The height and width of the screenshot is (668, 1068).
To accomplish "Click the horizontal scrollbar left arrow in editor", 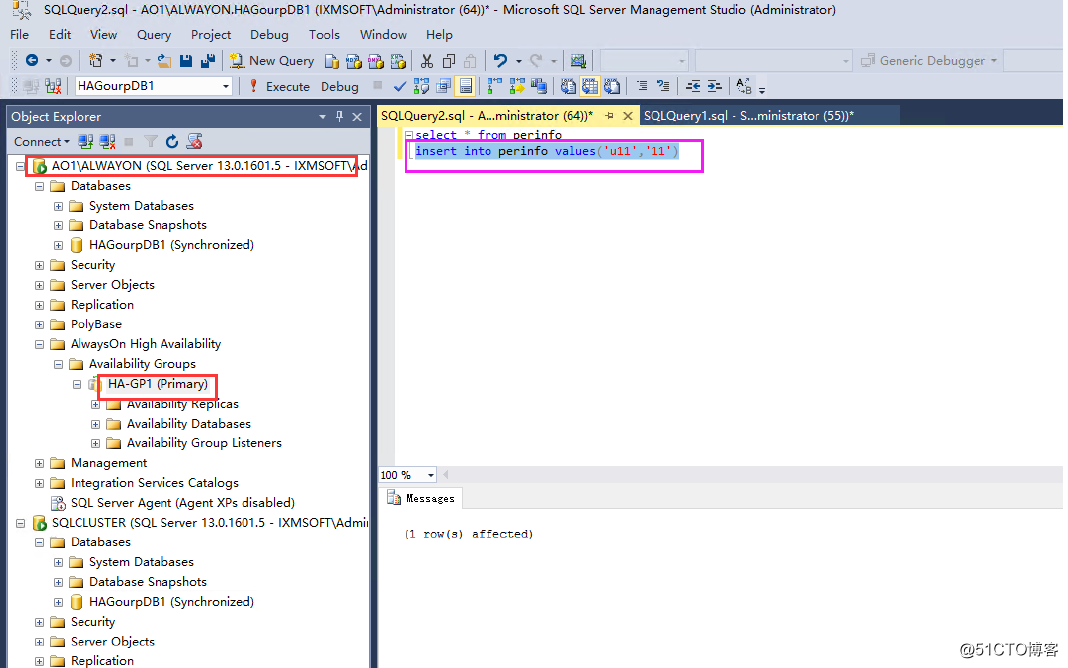I will [446, 475].
